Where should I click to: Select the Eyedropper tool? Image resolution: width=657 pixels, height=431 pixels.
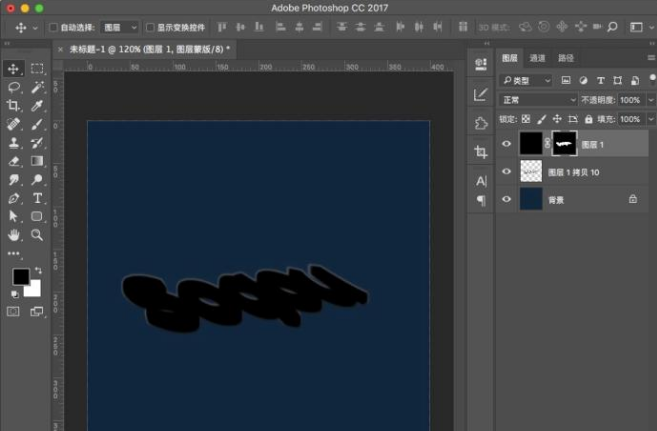coord(37,105)
